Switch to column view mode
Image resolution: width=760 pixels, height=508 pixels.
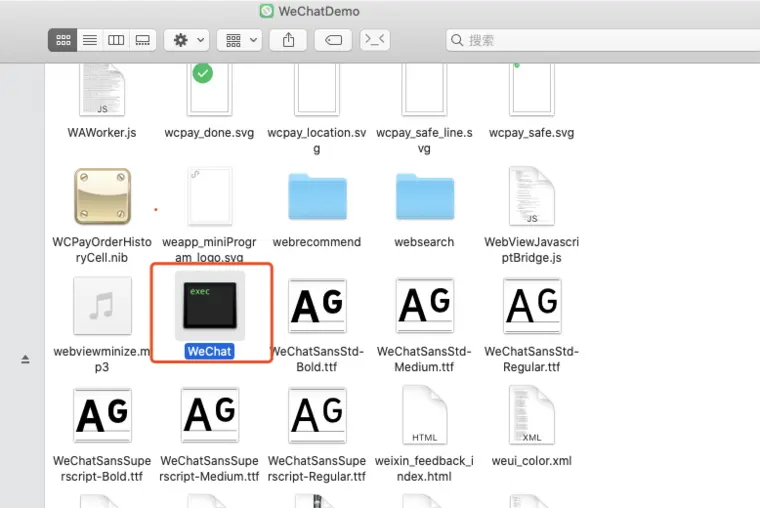point(116,40)
